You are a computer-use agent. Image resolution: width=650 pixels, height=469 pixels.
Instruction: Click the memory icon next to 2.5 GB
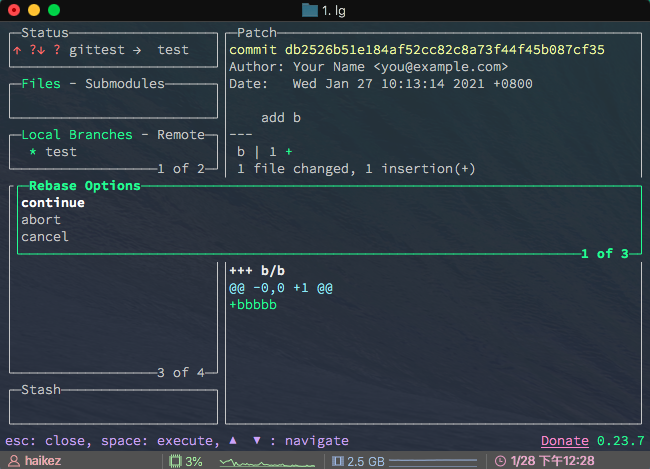(x=337, y=461)
